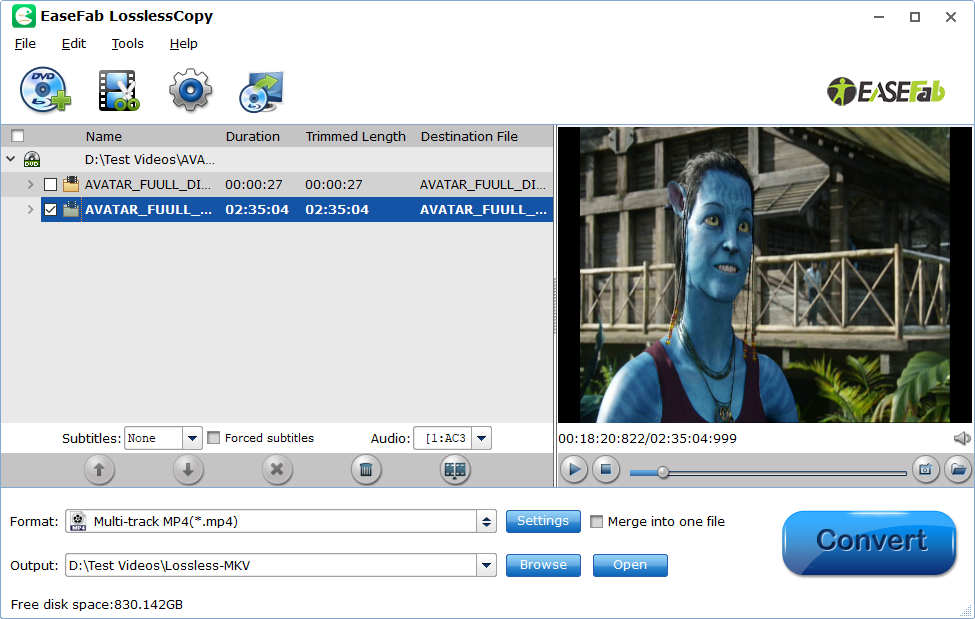Image resolution: width=975 pixels, height=619 pixels.
Task: Click the Trimmed Length column header
Action: click(356, 136)
